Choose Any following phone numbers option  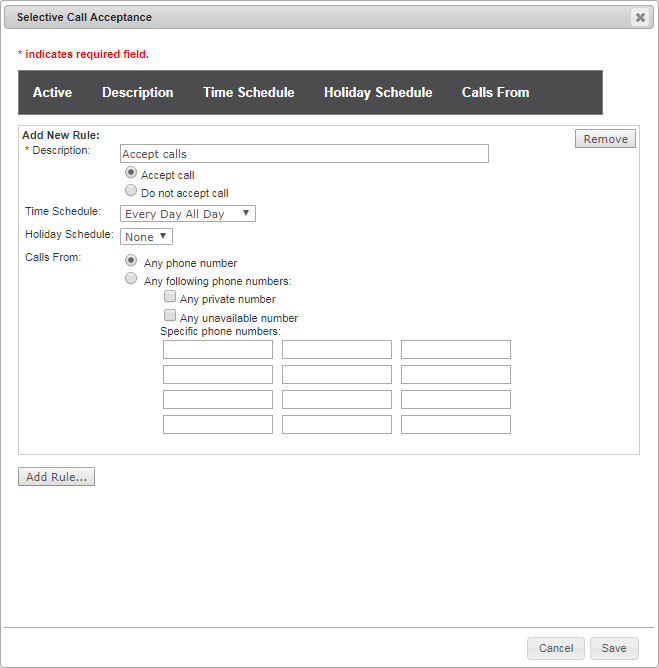point(131,279)
